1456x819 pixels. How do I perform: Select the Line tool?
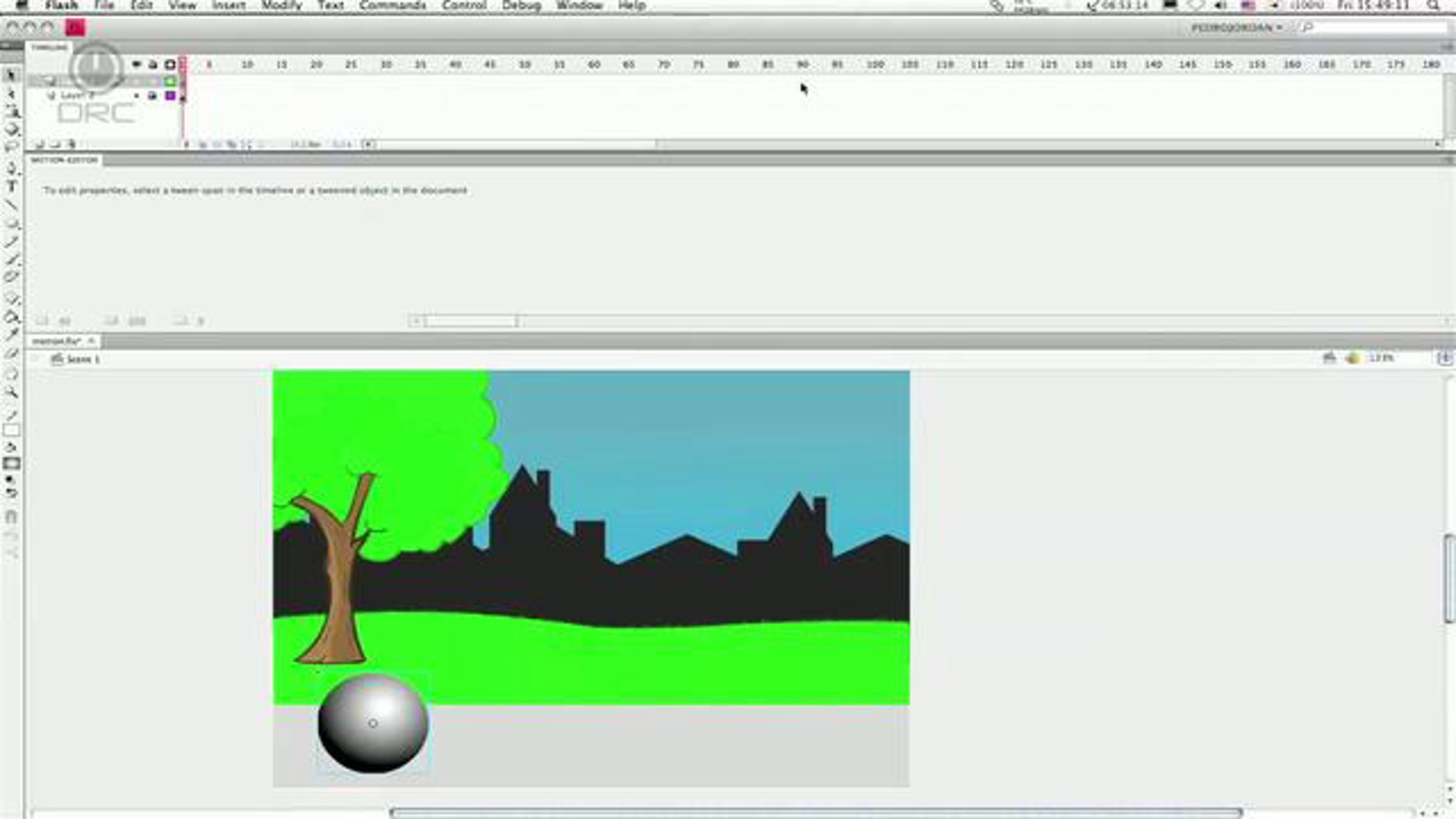coord(11,205)
